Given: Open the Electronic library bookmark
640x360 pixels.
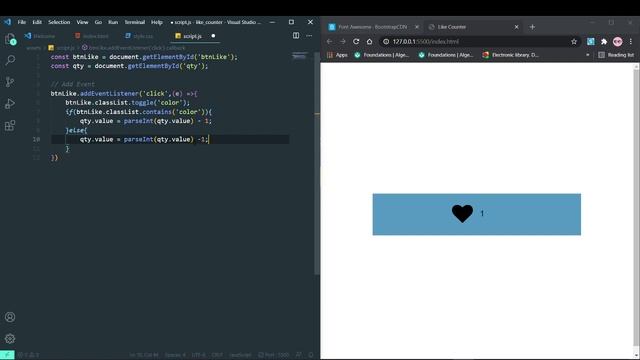Looking at the screenshot, I should [x=510, y=55].
